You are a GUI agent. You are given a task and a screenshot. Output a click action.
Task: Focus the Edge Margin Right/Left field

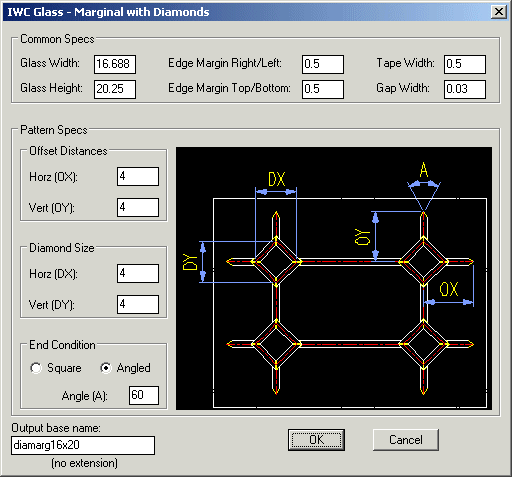tap(323, 64)
